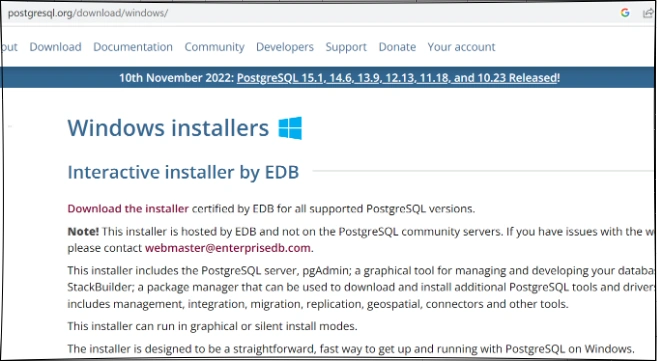Image resolution: width=657 pixels, height=361 pixels.
Task: Open the Download menu item
Action: [55, 47]
